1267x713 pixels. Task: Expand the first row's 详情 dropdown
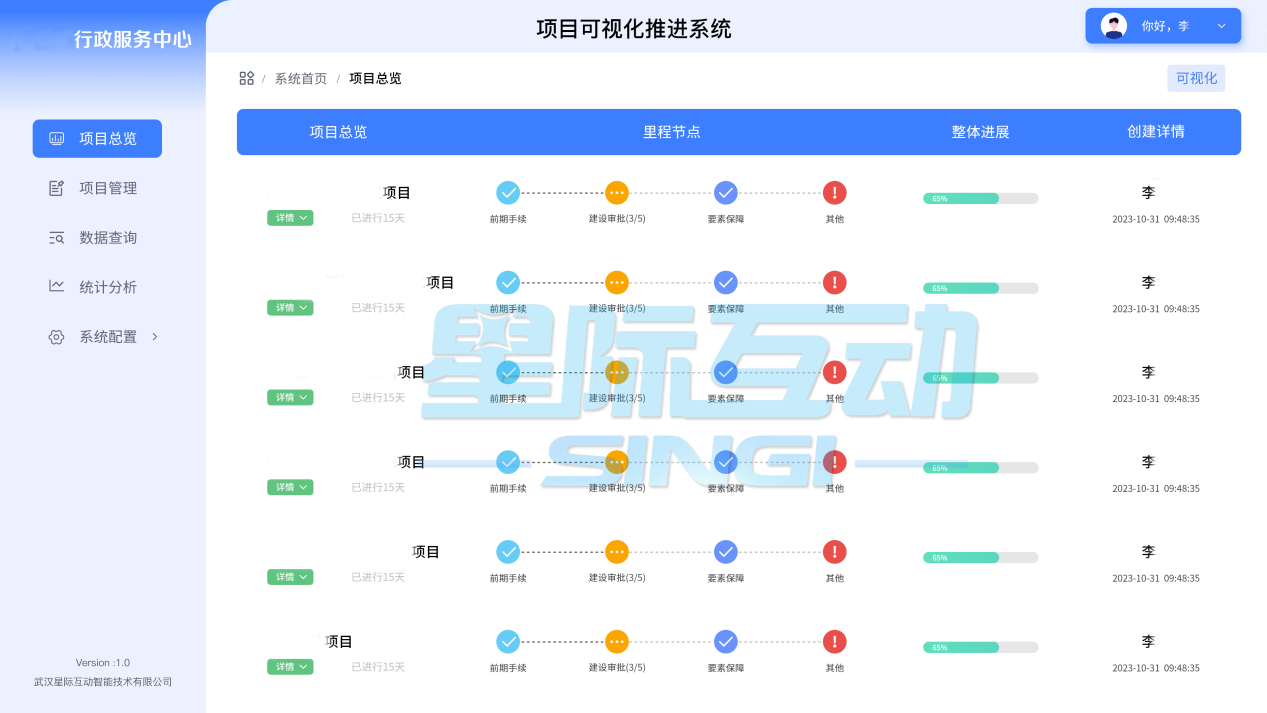pyautogui.click(x=290, y=218)
